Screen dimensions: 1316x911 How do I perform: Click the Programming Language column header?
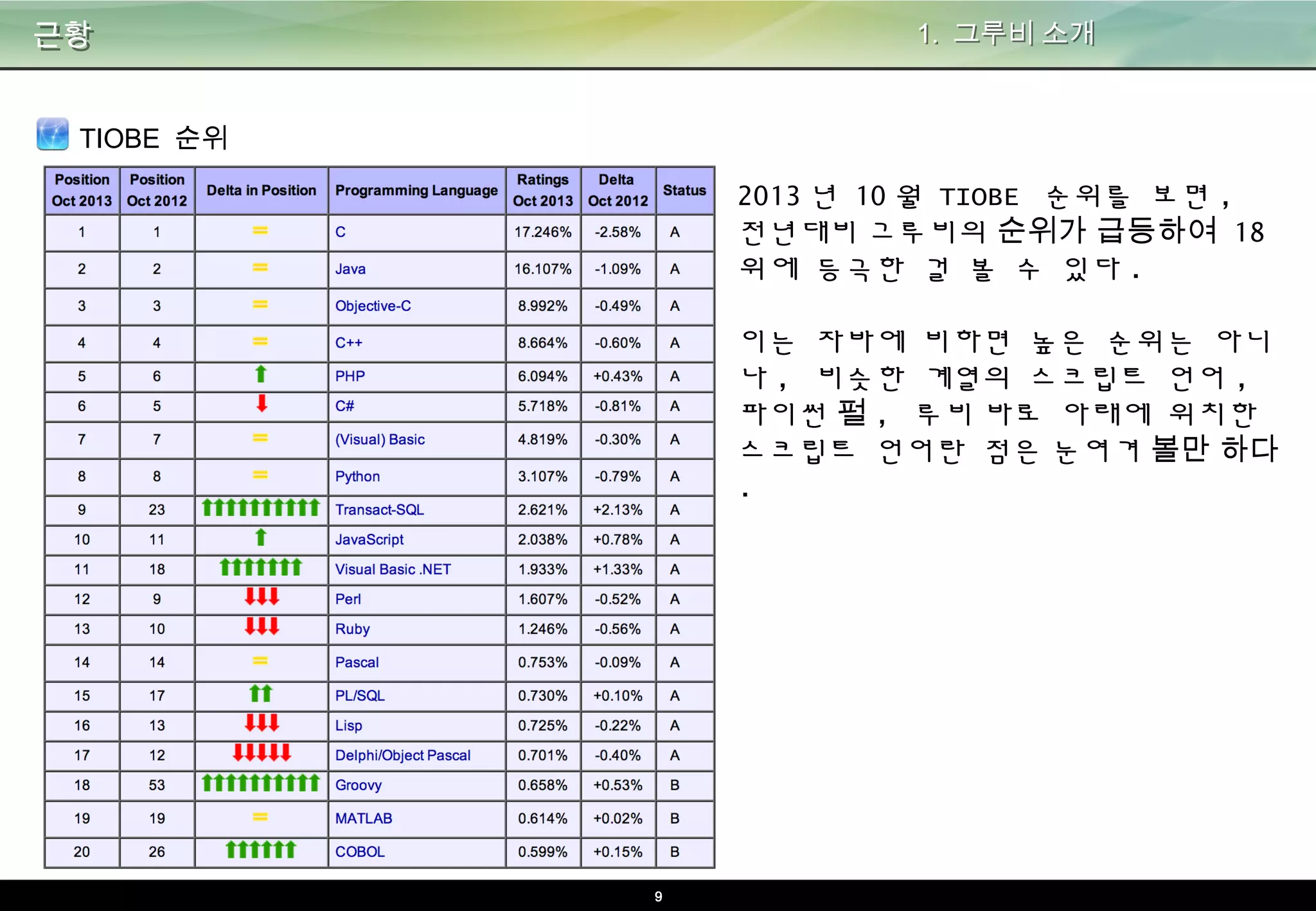416,190
